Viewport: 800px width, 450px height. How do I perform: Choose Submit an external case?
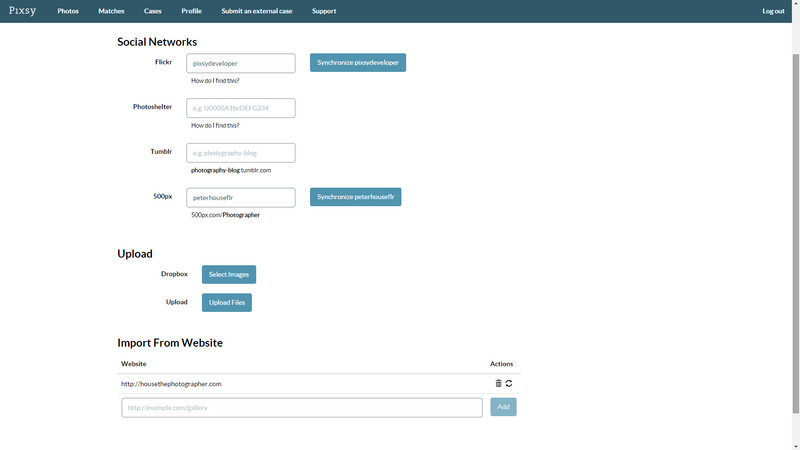point(257,11)
